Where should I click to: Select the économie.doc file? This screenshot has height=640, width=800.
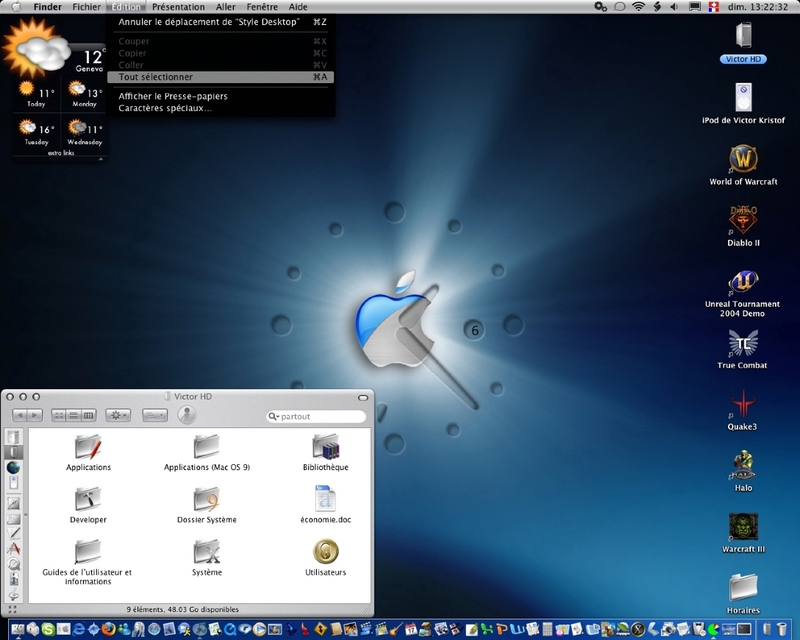(x=326, y=505)
